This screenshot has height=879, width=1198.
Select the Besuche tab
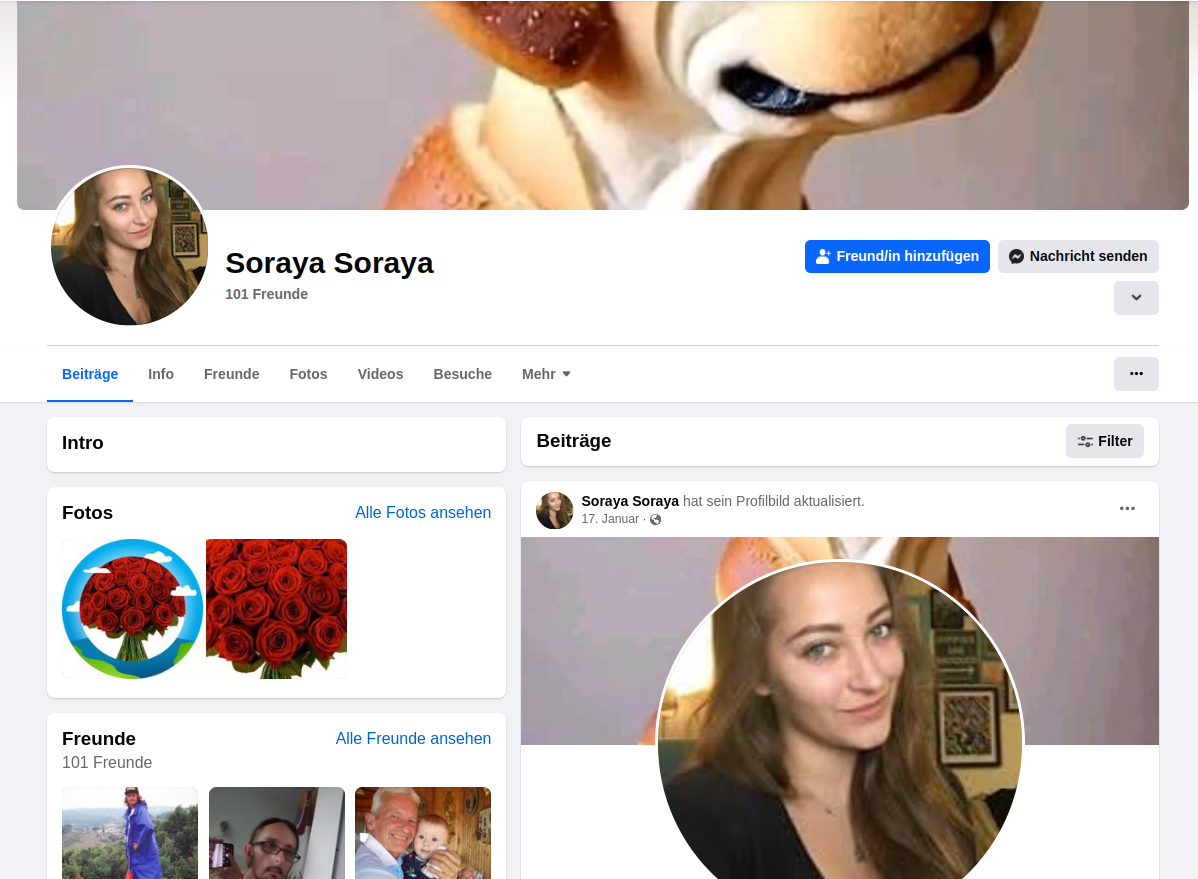[x=463, y=374]
